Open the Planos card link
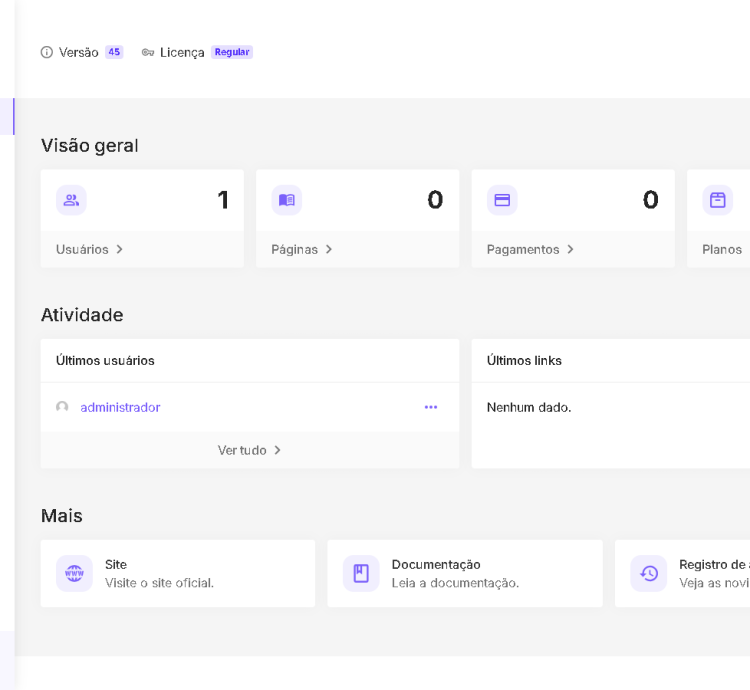Viewport: 750px width, 690px height. (722, 249)
